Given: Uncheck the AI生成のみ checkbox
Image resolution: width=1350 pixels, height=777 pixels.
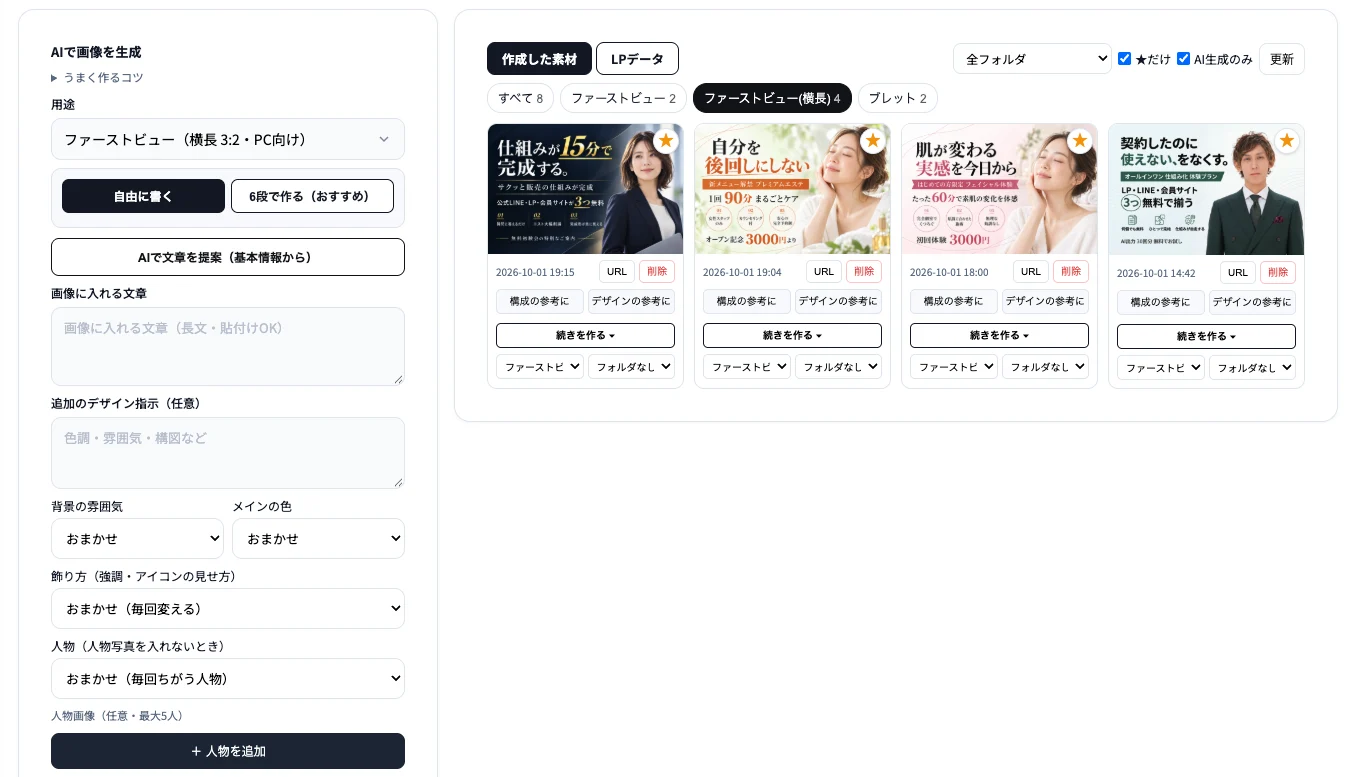Looking at the screenshot, I should coord(1183,59).
